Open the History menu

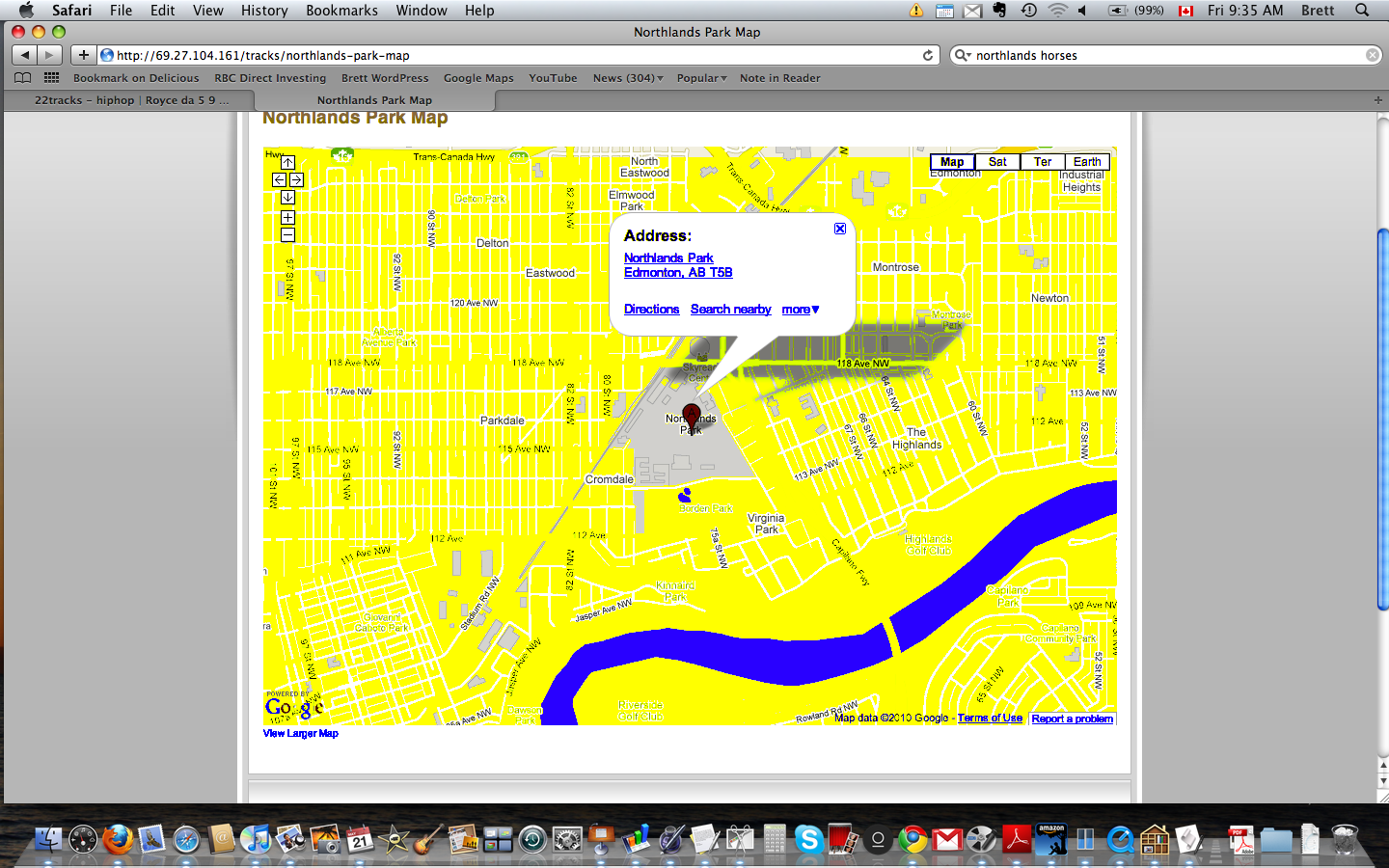[x=264, y=11]
